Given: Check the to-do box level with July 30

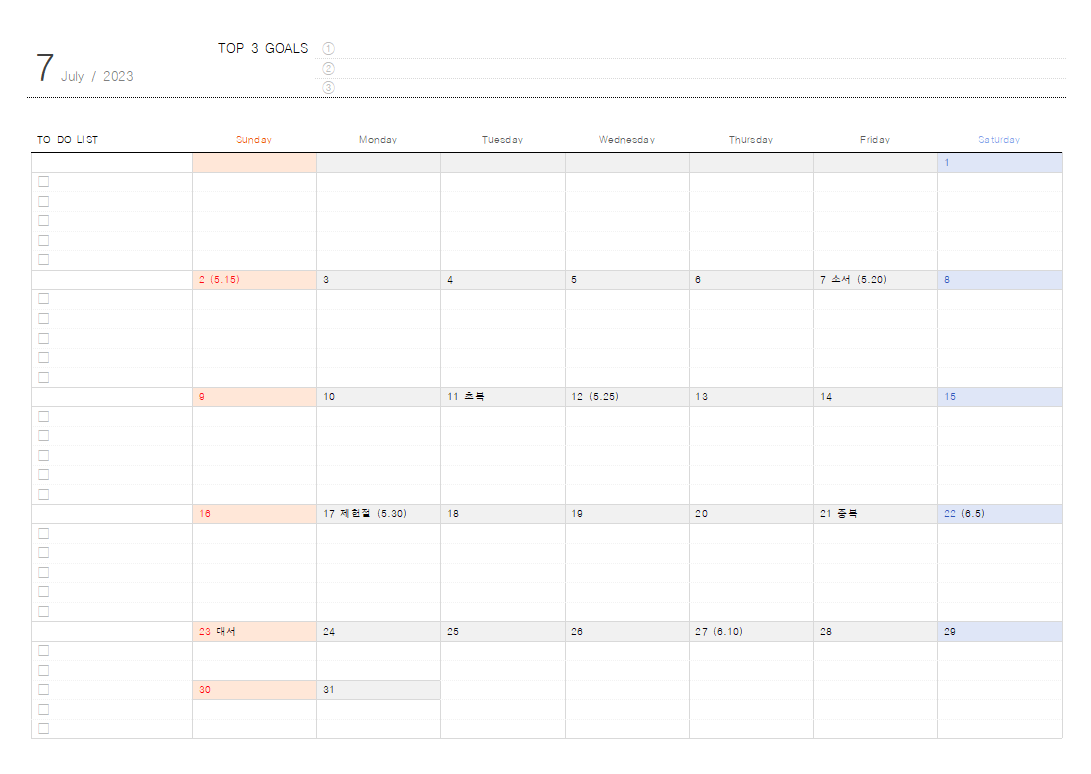Looking at the screenshot, I should 44,689.
